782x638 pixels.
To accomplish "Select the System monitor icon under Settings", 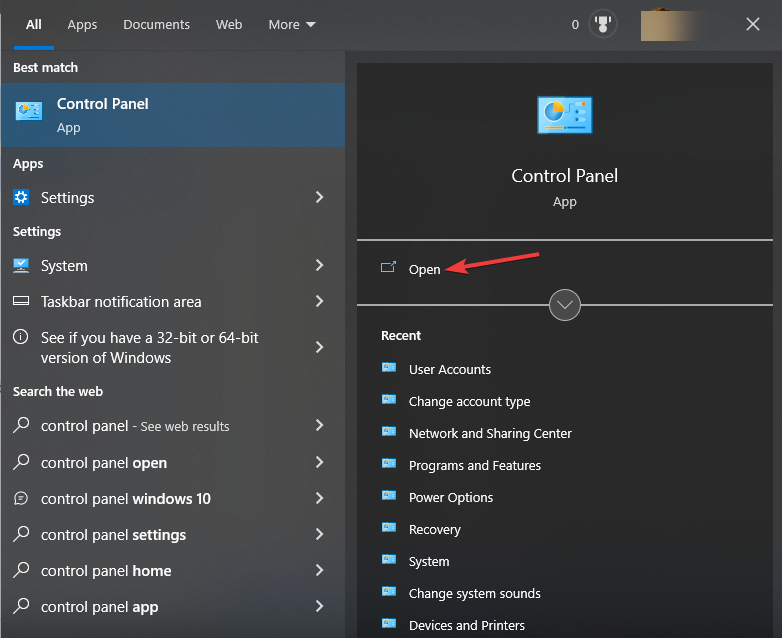I will 21,265.
